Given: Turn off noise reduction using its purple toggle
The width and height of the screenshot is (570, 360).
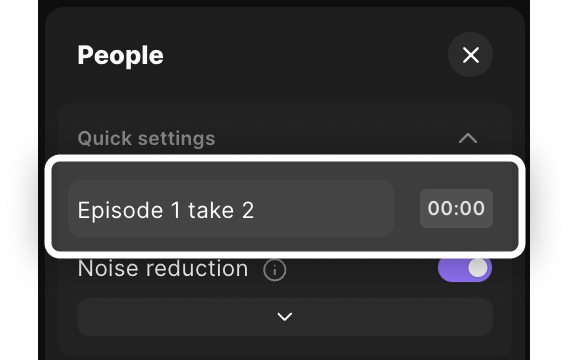Looking at the screenshot, I should pyautogui.click(x=465, y=269).
